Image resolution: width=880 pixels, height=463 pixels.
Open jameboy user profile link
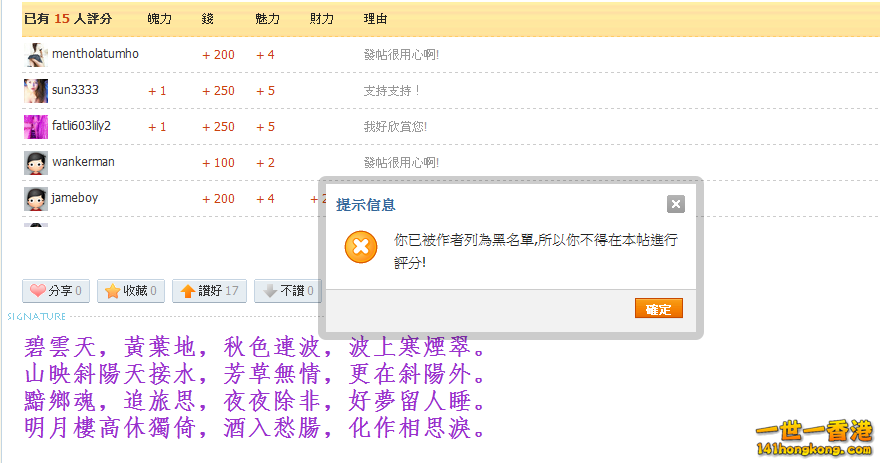(75, 198)
